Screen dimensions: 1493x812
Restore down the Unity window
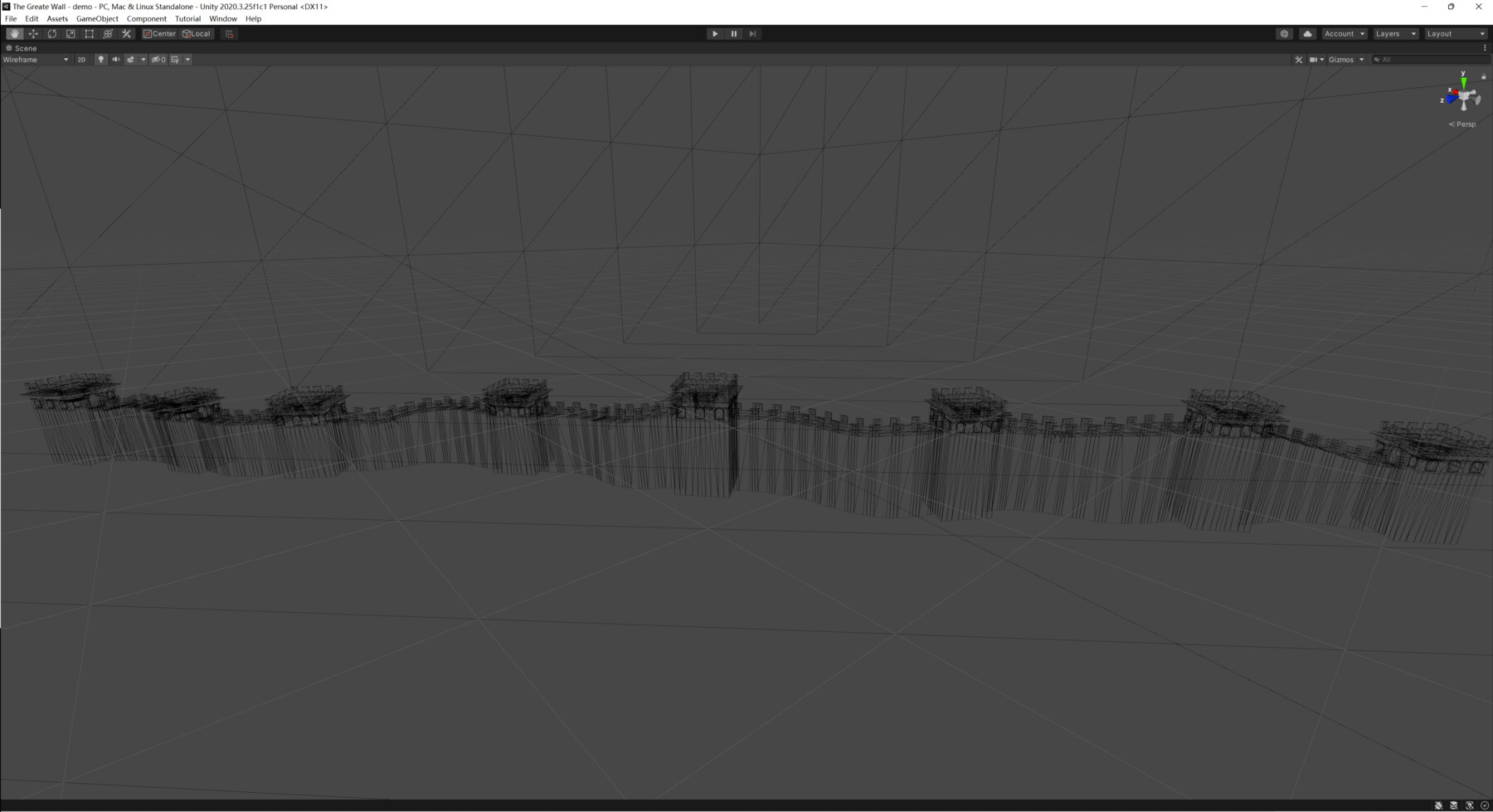click(x=1452, y=7)
